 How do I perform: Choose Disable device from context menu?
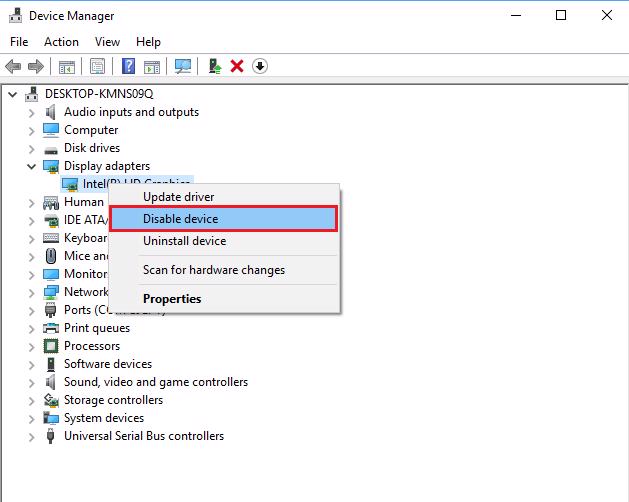click(180, 219)
